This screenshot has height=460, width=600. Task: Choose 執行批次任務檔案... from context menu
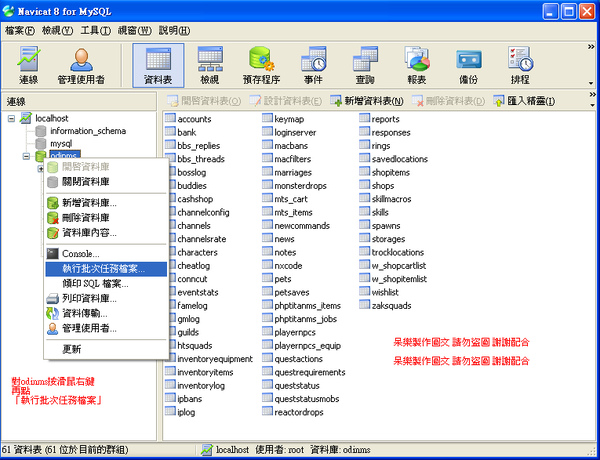(x=106, y=269)
